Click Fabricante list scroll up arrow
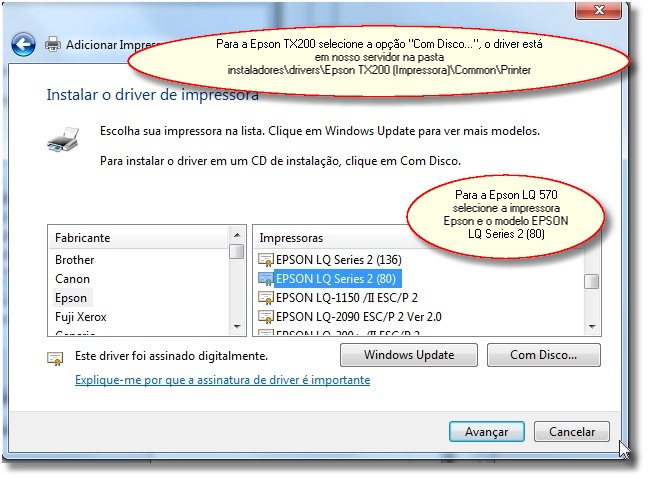The width and height of the screenshot is (649, 477). click(x=237, y=235)
